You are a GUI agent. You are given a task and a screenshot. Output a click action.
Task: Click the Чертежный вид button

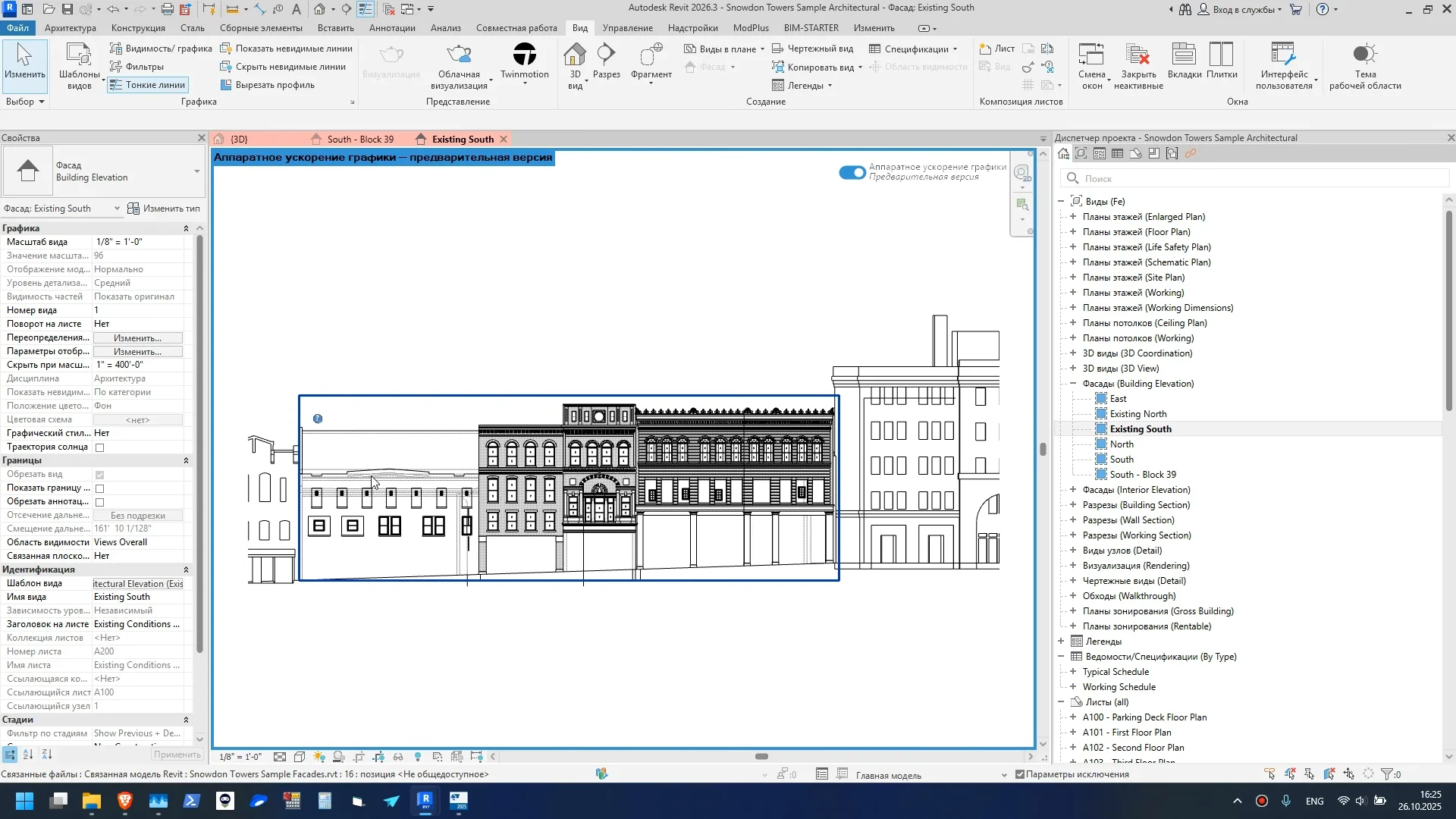tap(812, 49)
